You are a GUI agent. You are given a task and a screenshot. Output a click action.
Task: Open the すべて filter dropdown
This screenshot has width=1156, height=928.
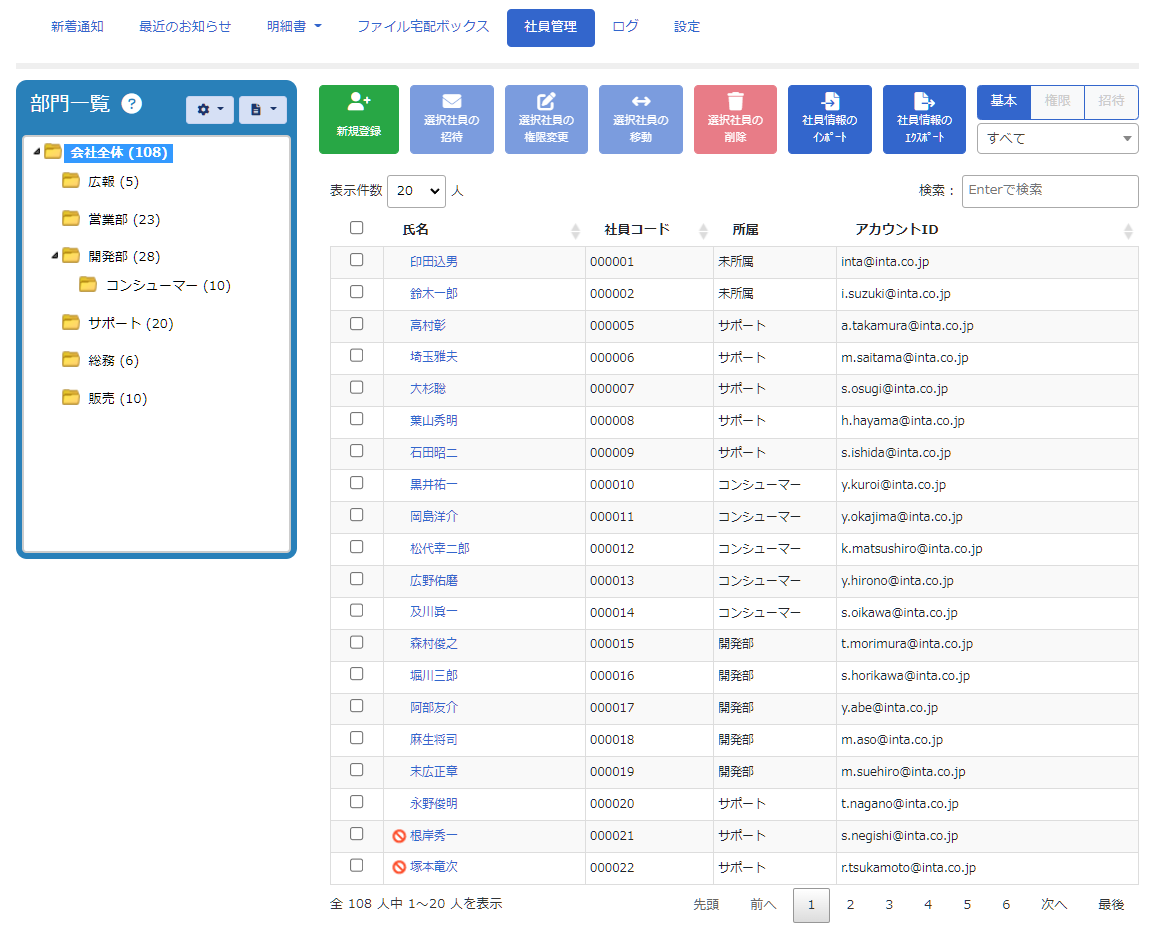1057,138
